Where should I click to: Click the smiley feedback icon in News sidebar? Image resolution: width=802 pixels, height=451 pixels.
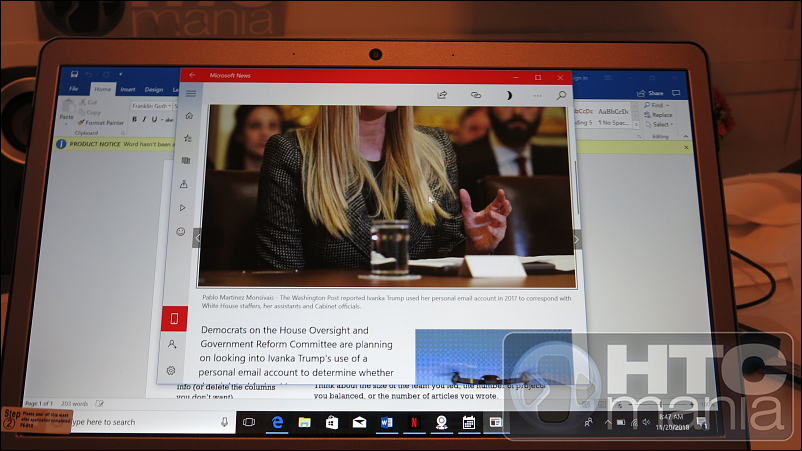tap(181, 232)
